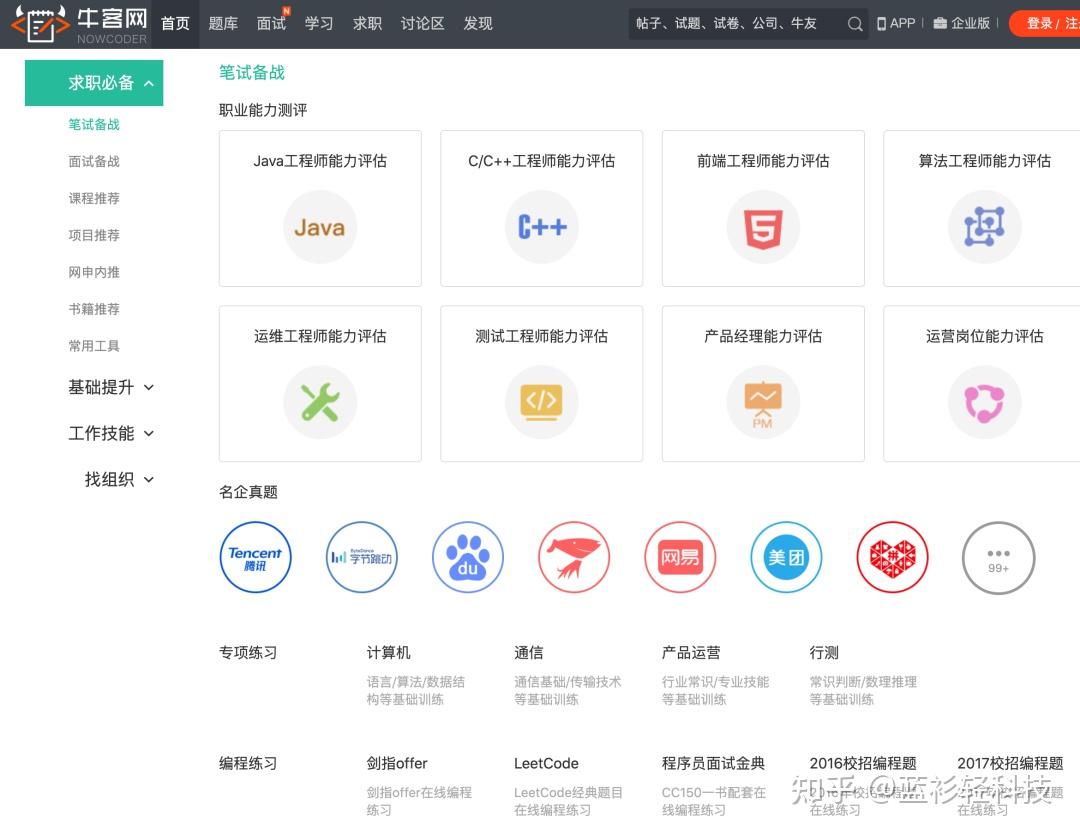The height and width of the screenshot is (834, 1080).
Task: Click the Nowcoder logo
Action: pyautogui.click(x=79, y=24)
